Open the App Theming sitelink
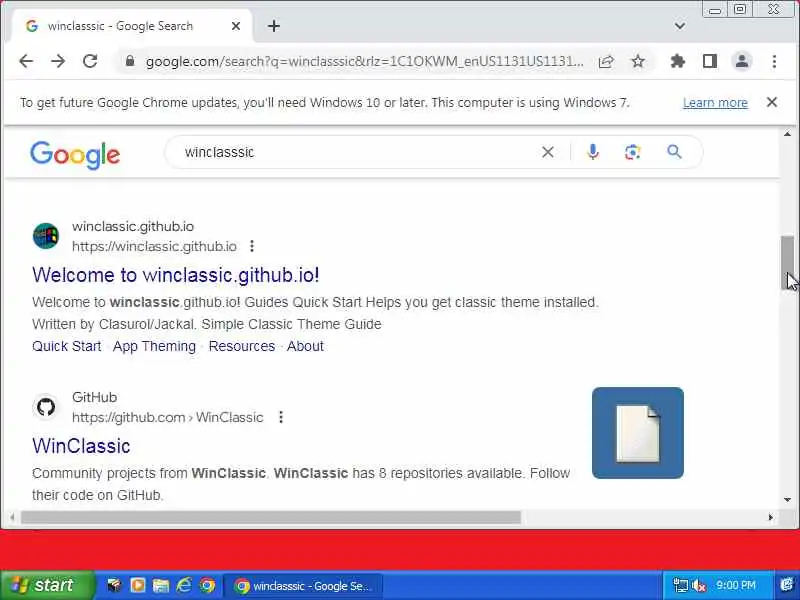Image resolution: width=800 pixels, height=600 pixels. click(154, 346)
